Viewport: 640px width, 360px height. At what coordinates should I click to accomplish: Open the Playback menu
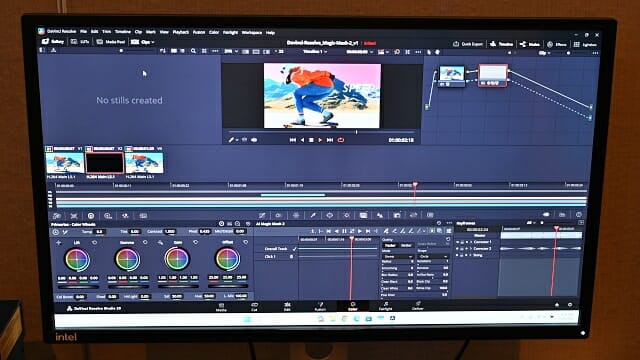[x=180, y=32]
